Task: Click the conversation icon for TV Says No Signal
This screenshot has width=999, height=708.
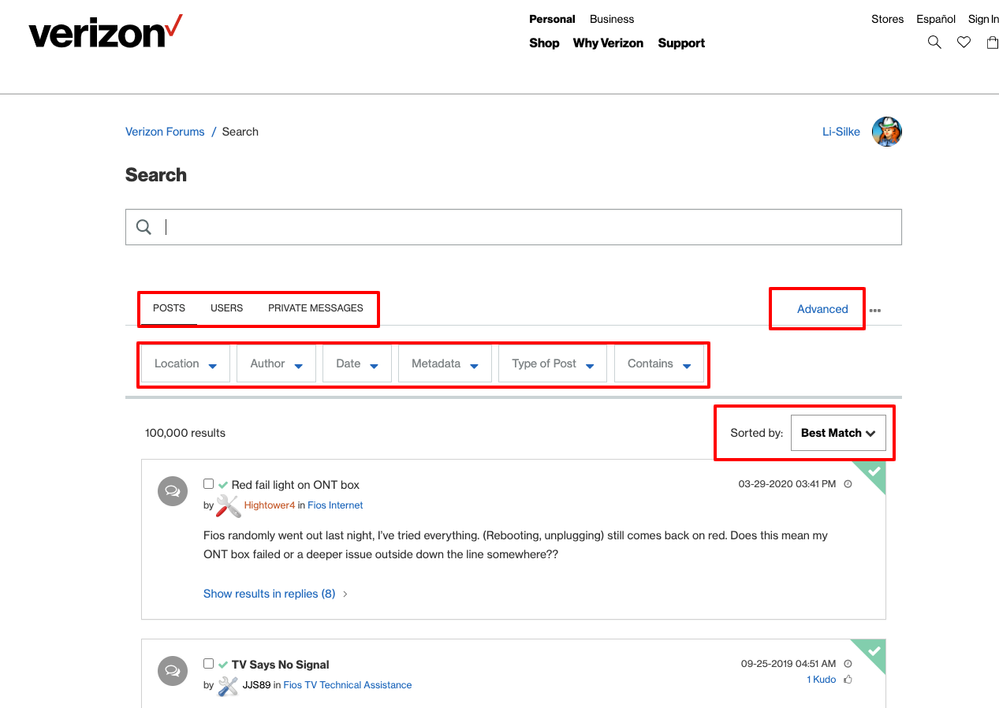Action: point(173,671)
